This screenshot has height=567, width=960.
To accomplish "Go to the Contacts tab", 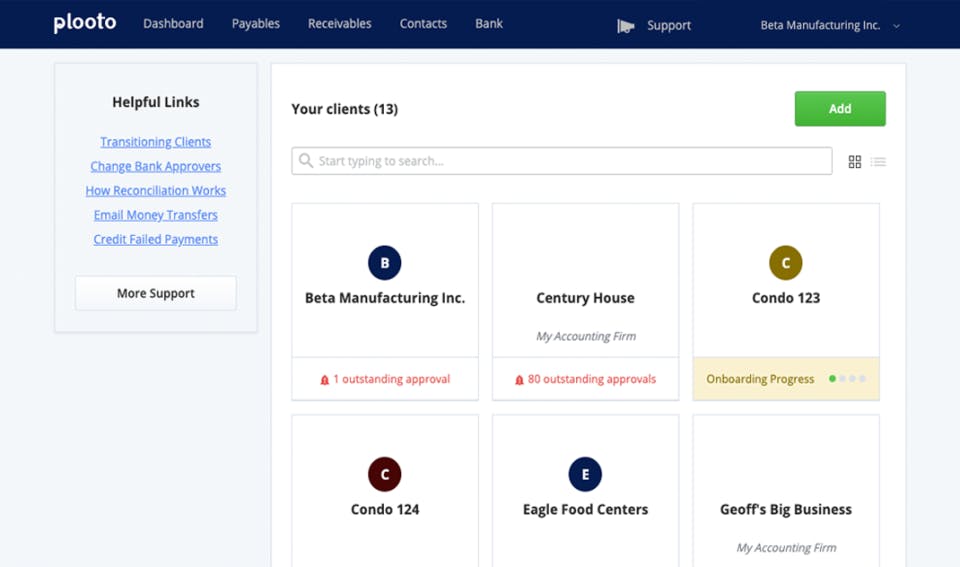I will click(x=423, y=23).
